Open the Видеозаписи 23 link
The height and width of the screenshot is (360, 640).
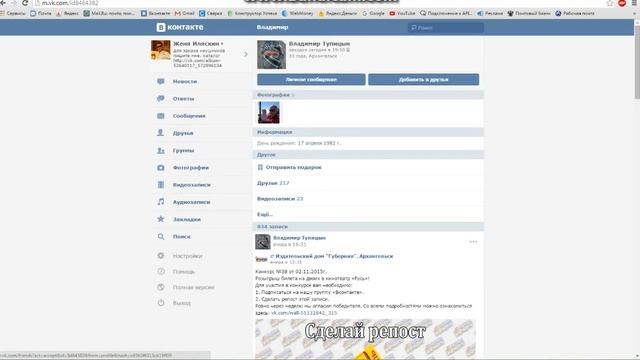tap(280, 199)
